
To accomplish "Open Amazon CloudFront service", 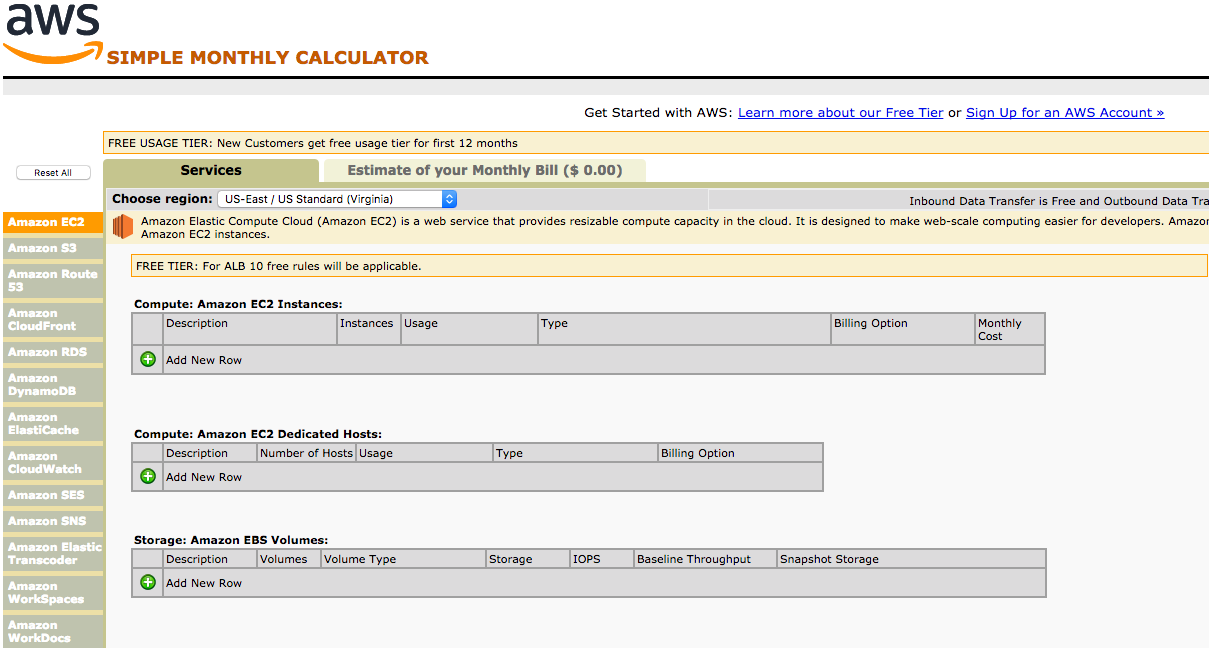I will pyautogui.click(x=52, y=319).
